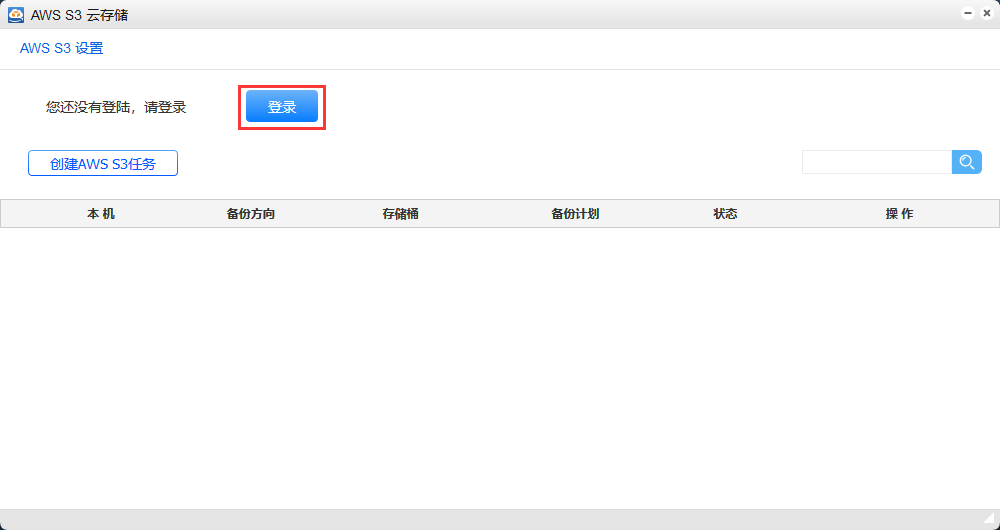Click the 存储桶 column header
This screenshot has width=1000, height=530.
pos(401,214)
